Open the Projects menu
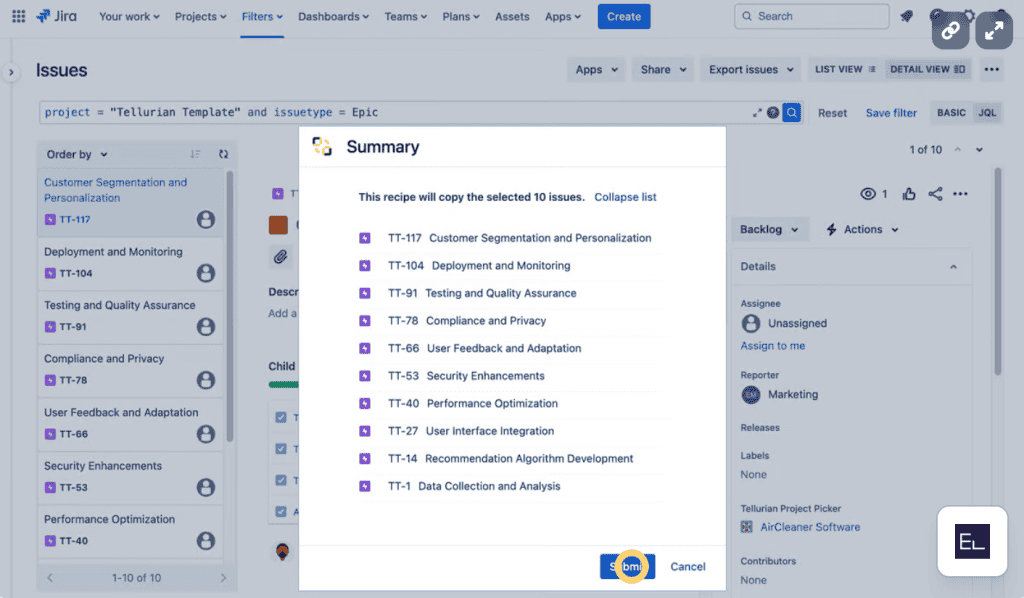The image size is (1024, 598). pyautogui.click(x=201, y=16)
